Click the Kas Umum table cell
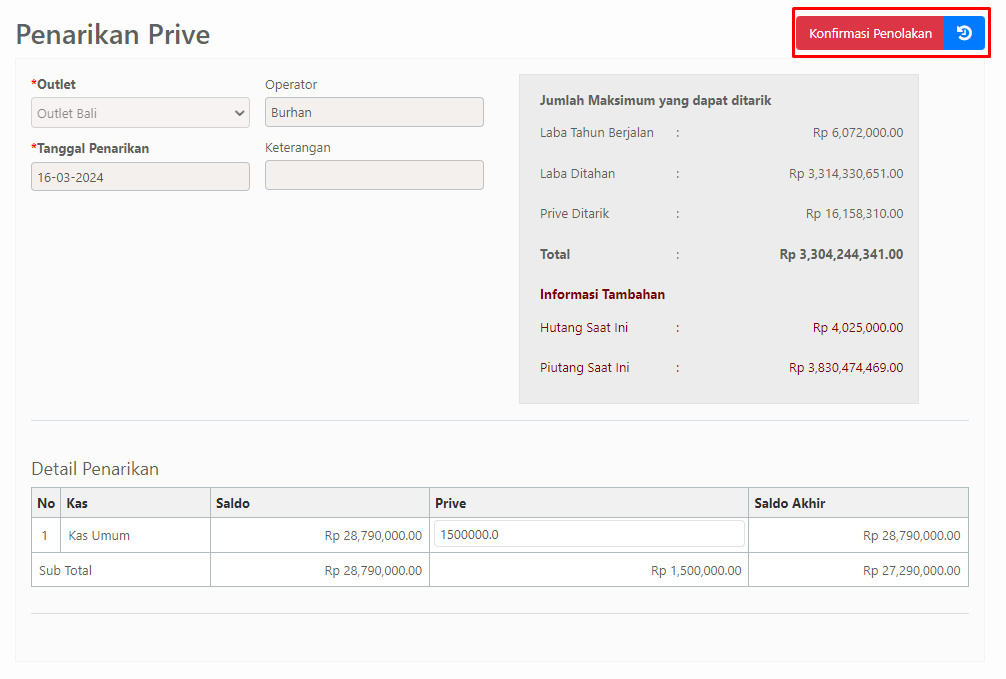 click(135, 535)
